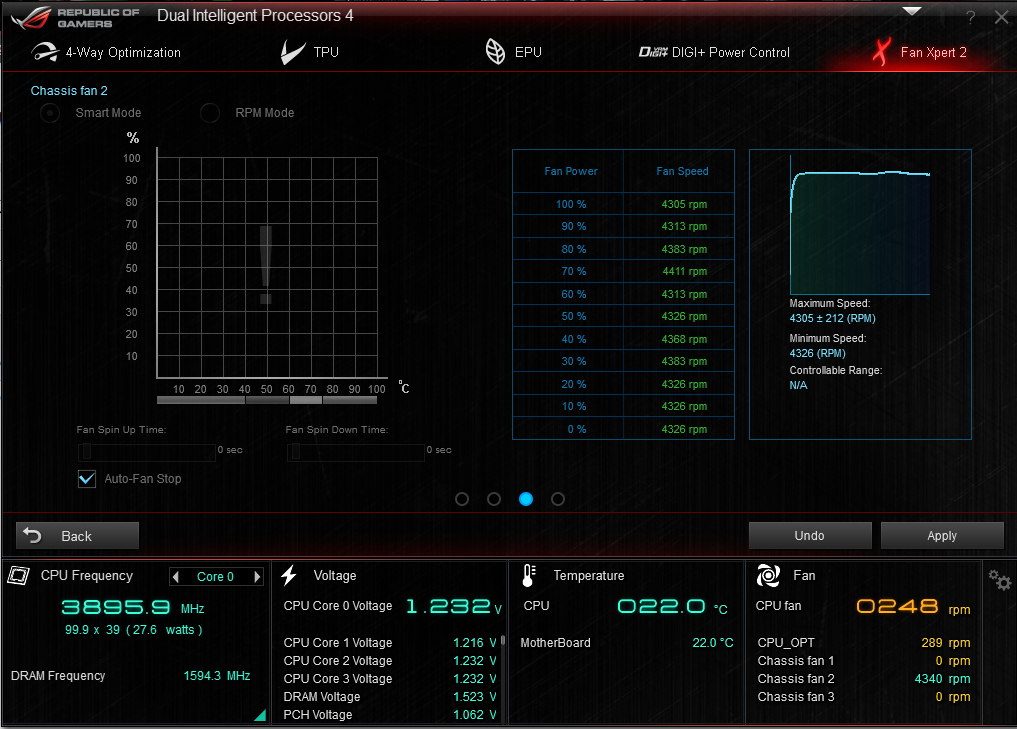The width and height of the screenshot is (1017, 729).
Task: Go to the first fan page dot
Action: [x=462, y=499]
